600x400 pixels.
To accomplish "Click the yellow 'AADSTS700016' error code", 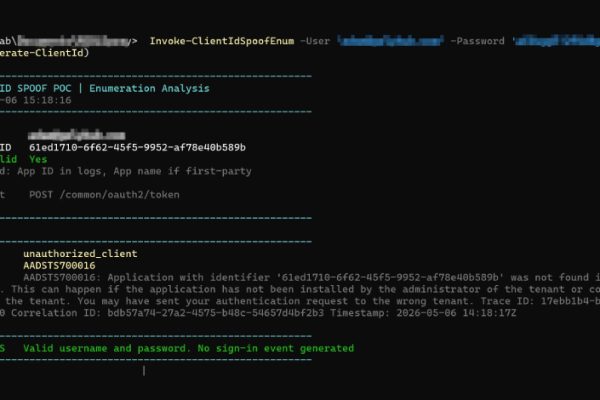I will [59, 266].
